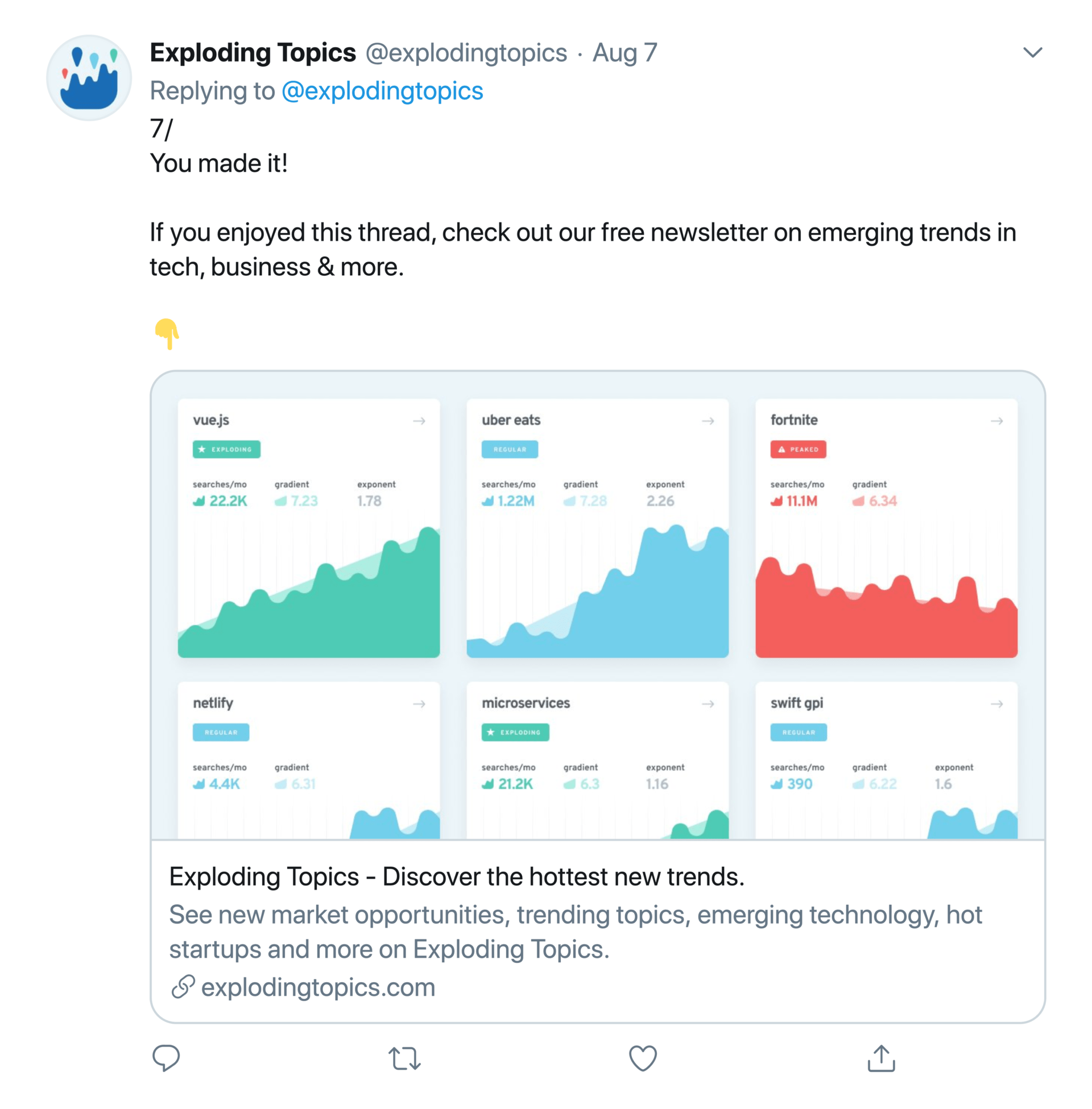Screen dimensions: 1092x1109
Task: Click the red fortnite trend chart
Action: (x=886, y=614)
